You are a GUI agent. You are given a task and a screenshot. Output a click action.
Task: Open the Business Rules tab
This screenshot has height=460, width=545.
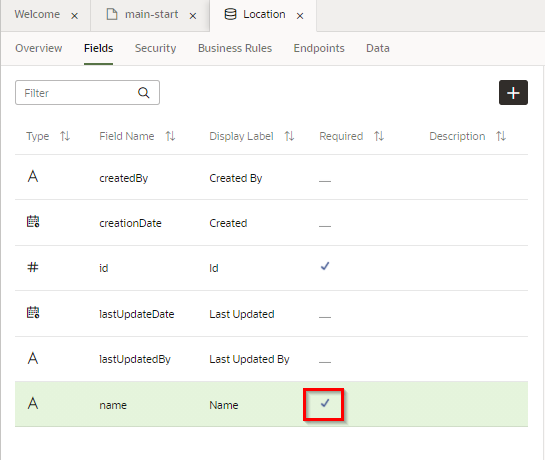click(x=235, y=48)
